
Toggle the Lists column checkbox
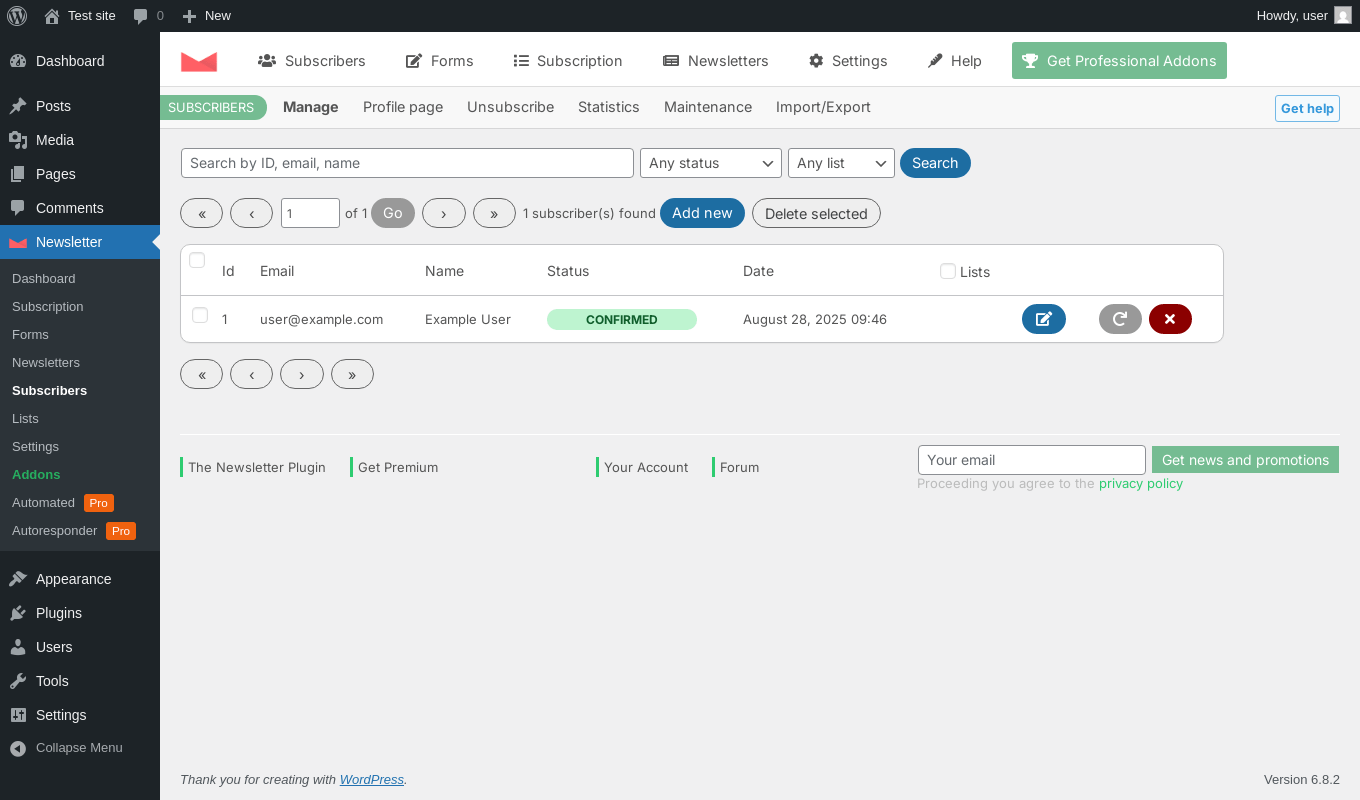click(x=948, y=271)
